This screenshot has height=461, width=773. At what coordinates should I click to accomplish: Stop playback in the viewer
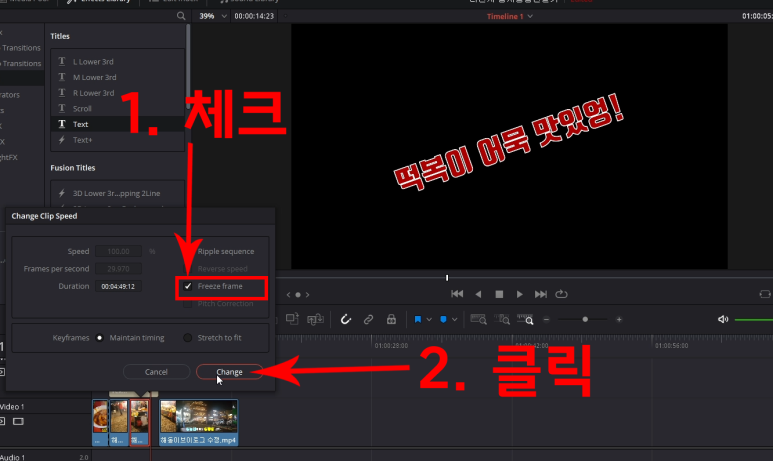499,294
